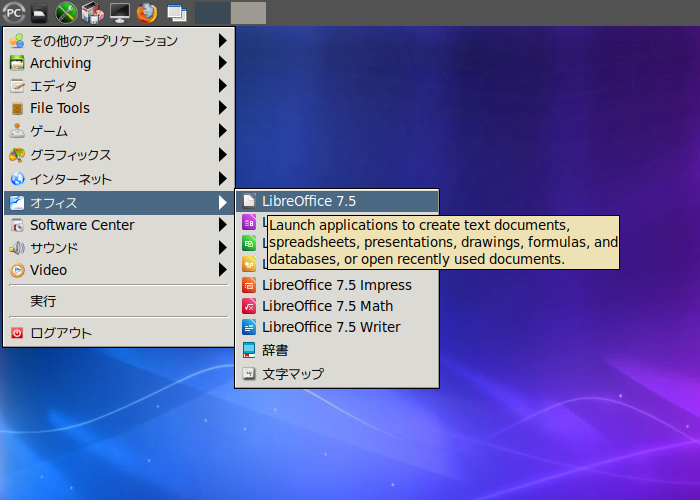
Task: Click the エディタ notepad icon
Action: [17, 86]
